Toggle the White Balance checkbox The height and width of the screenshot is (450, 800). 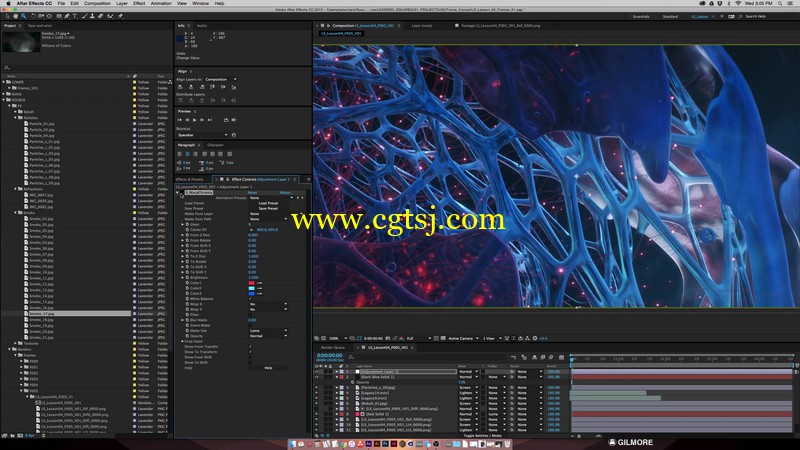click(250, 299)
